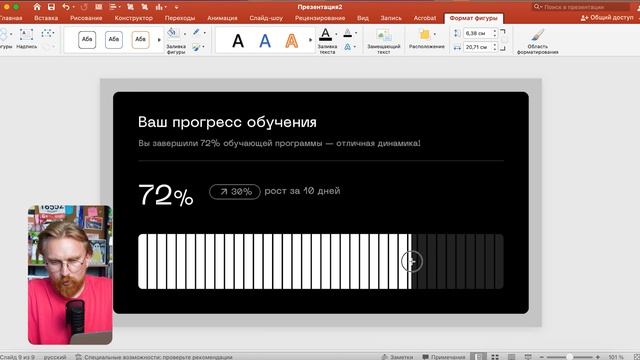The height and width of the screenshot is (360, 640).
Task: Undo the last action
Action: 65,7
